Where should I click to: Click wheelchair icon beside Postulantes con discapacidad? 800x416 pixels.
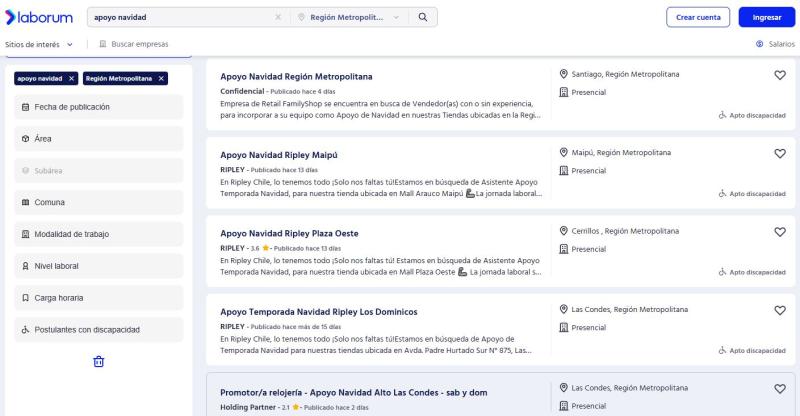(x=26, y=330)
